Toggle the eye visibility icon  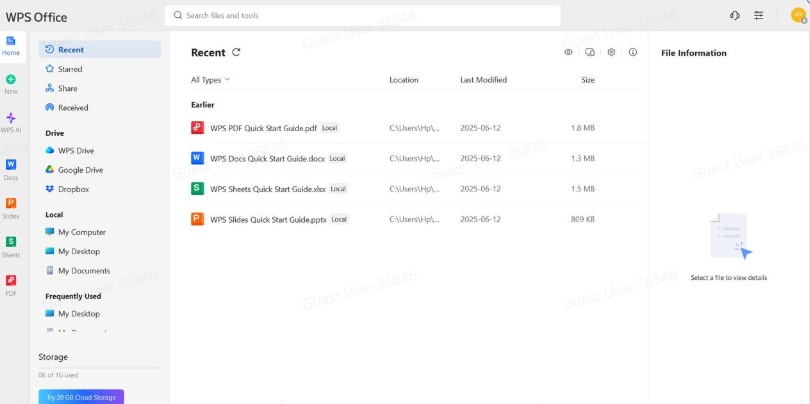(568, 52)
